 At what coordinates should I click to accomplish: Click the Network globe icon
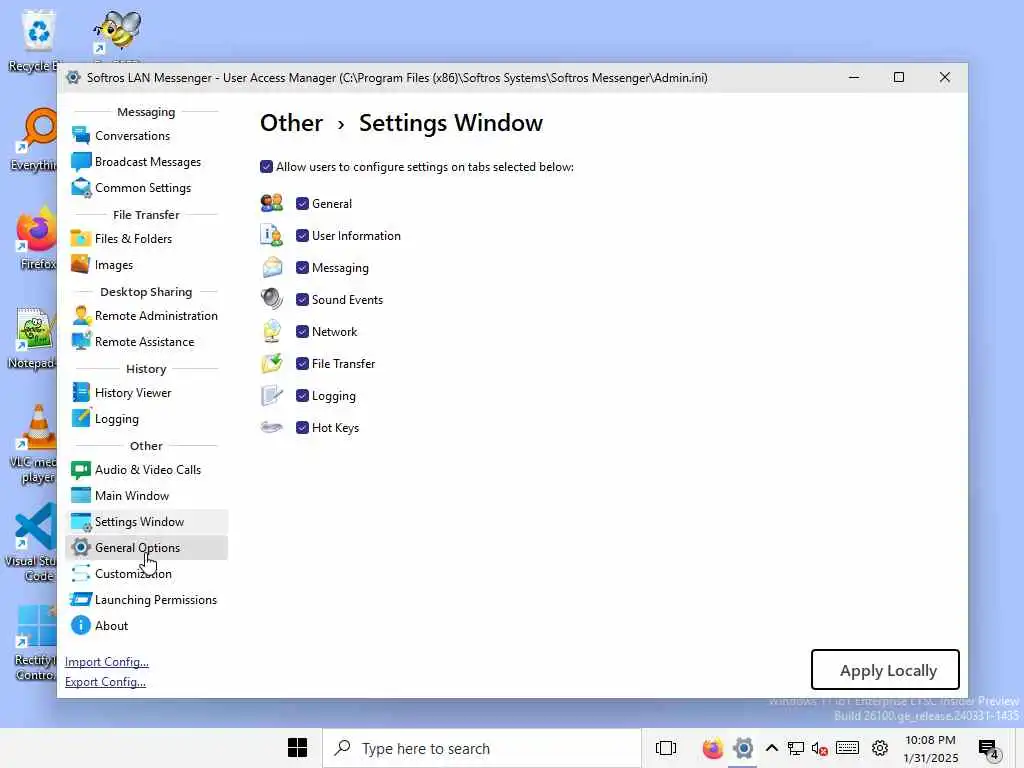tap(272, 331)
